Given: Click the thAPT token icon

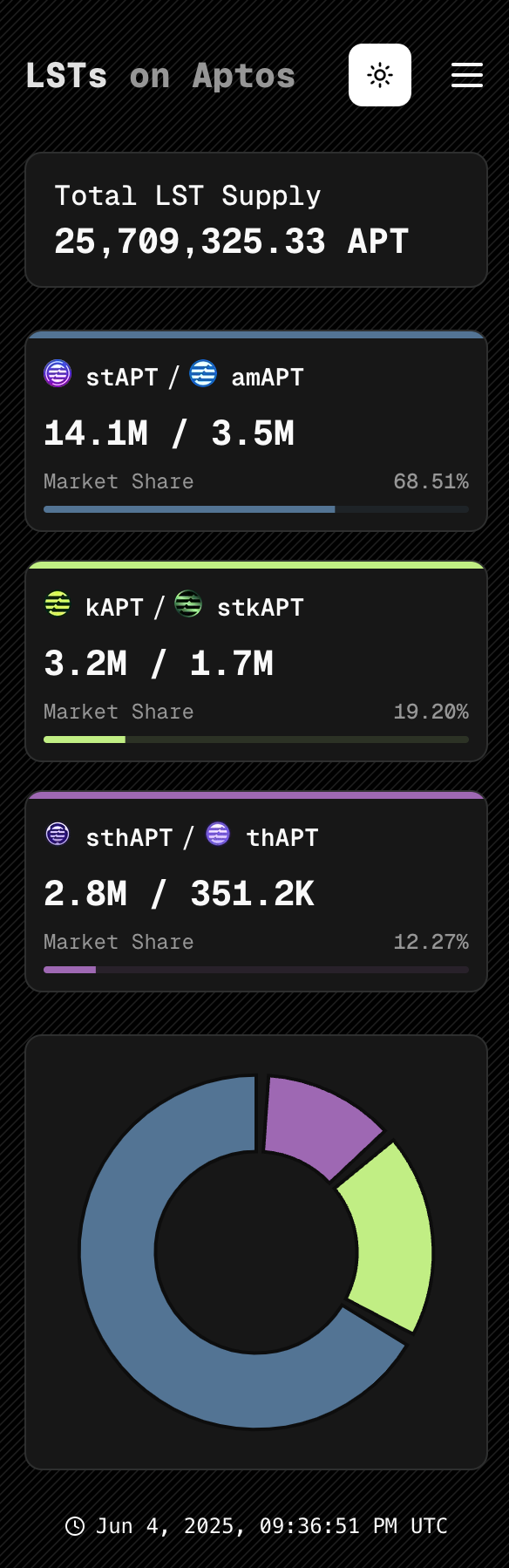Looking at the screenshot, I should pos(218,835).
